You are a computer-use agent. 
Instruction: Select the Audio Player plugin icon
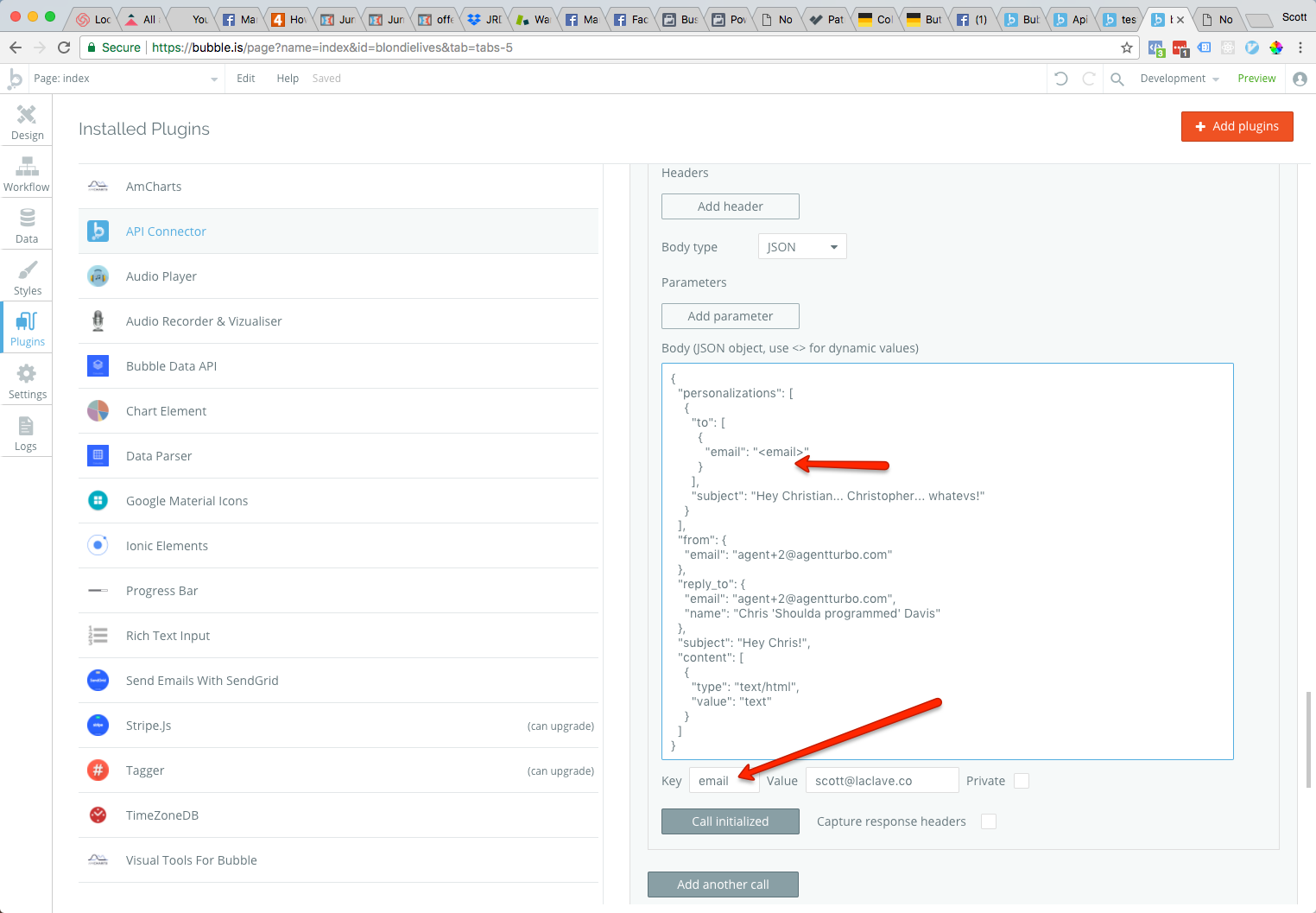98,276
